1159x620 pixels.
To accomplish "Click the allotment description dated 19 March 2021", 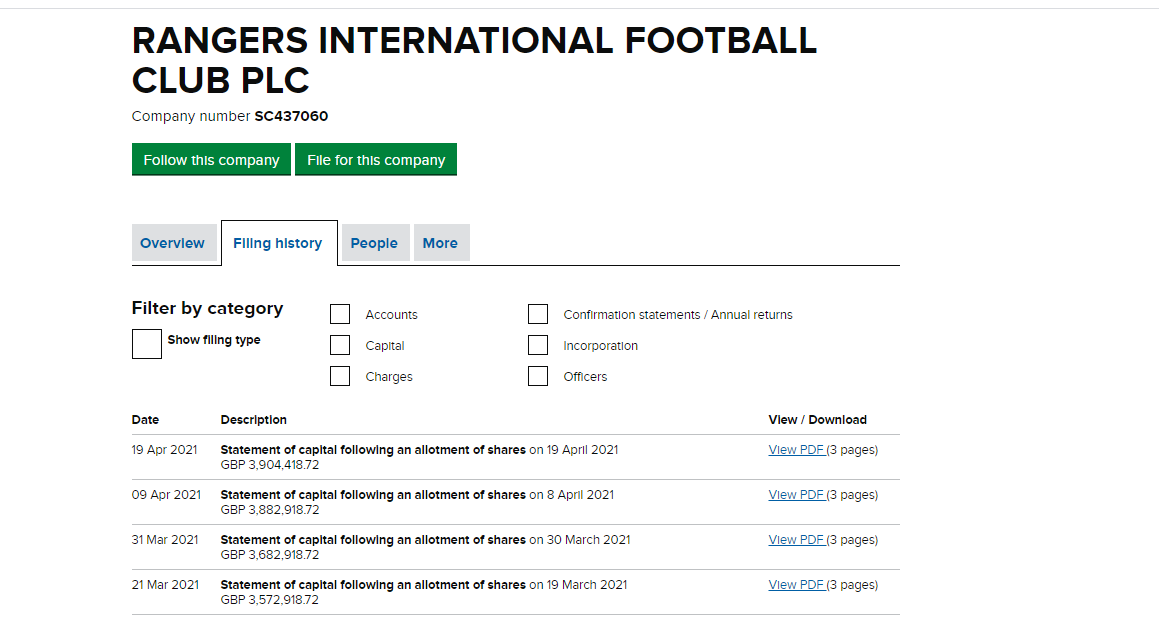I will (x=424, y=585).
